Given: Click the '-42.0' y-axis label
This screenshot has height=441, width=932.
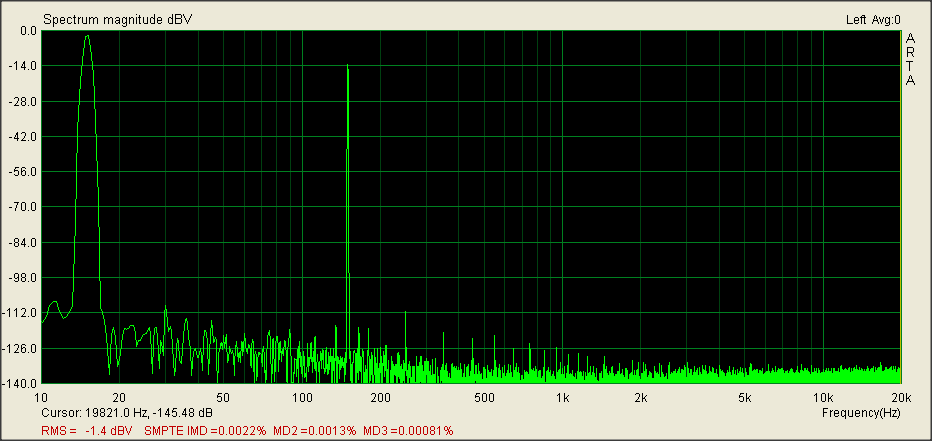Looking at the screenshot, I should (x=24, y=137).
